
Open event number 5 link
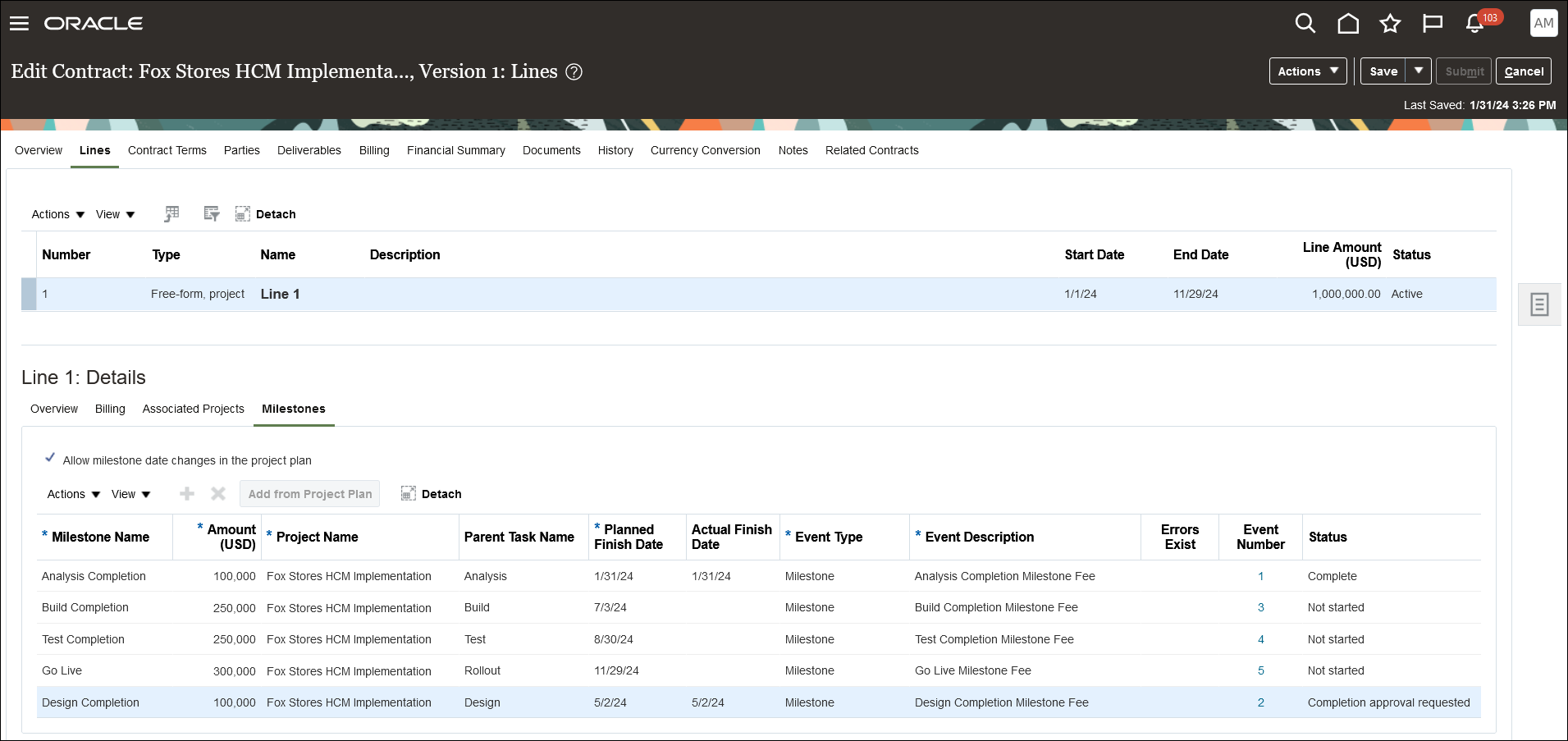(x=1261, y=670)
